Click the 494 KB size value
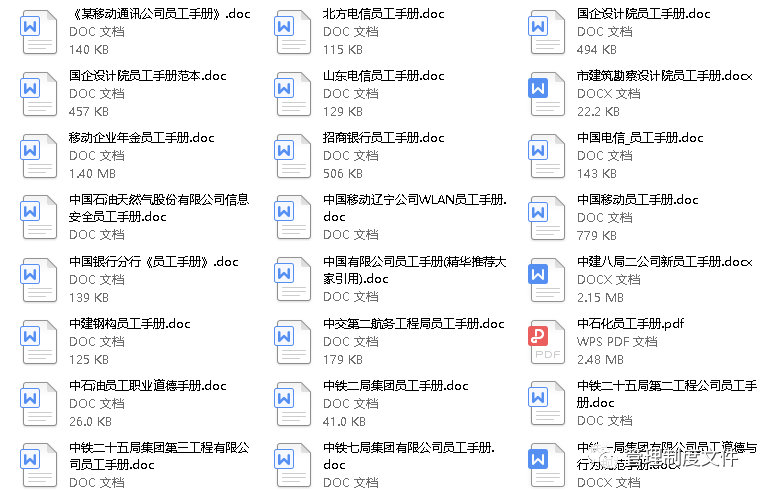This screenshot has height=491, width=763. (x=597, y=49)
